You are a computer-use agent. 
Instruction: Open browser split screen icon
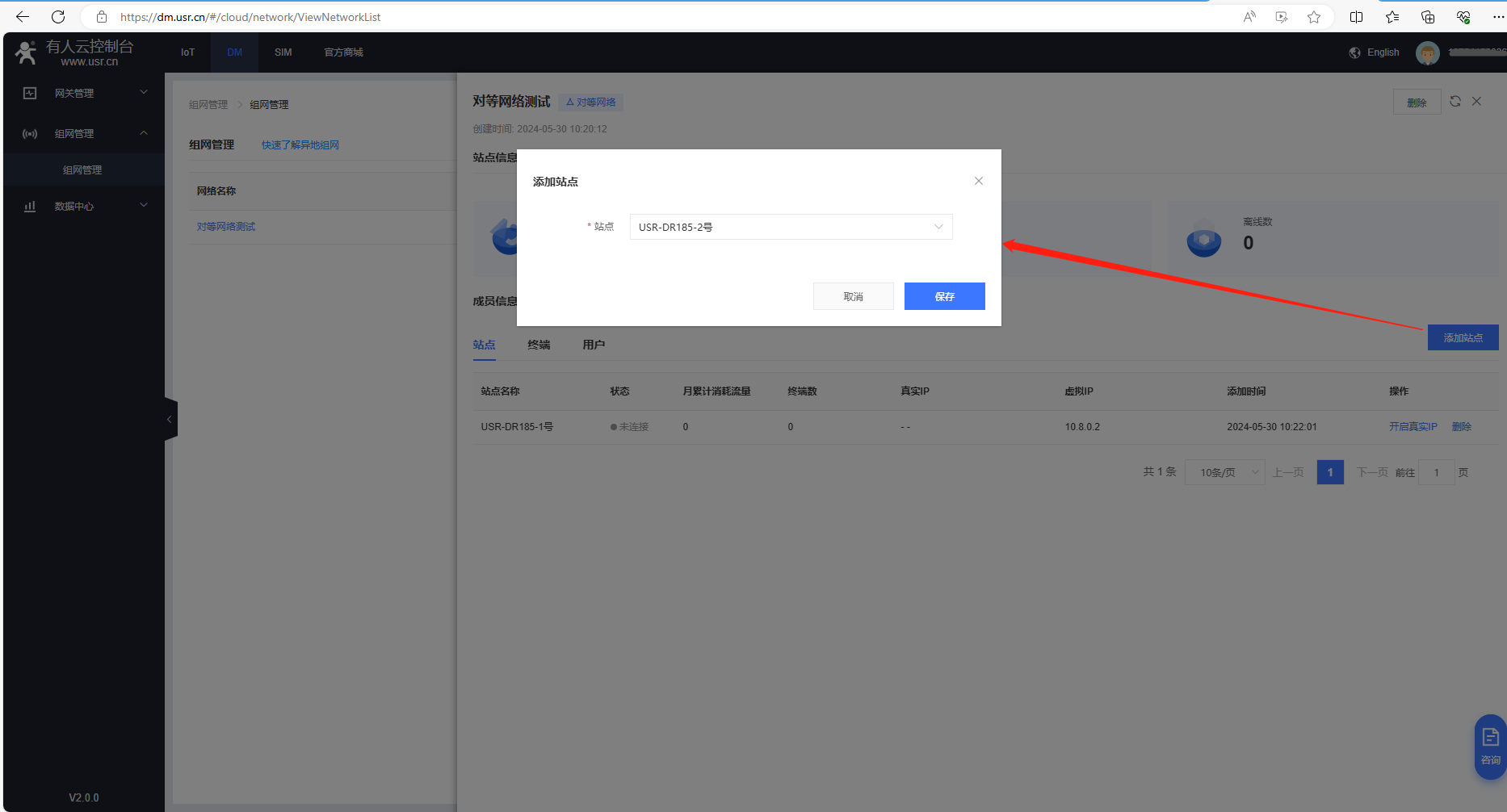click(1356, 17)
